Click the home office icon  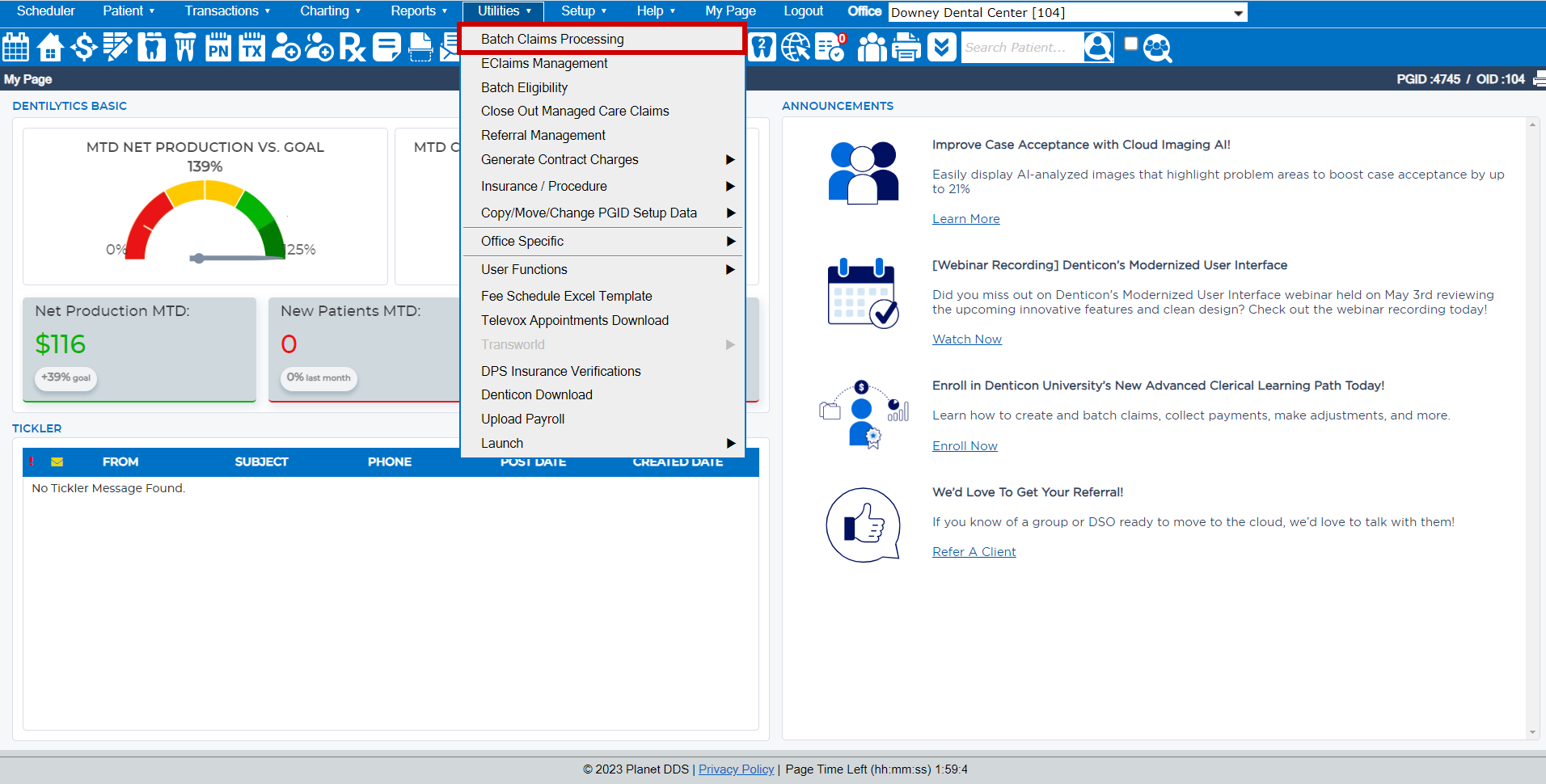(49, 47)
